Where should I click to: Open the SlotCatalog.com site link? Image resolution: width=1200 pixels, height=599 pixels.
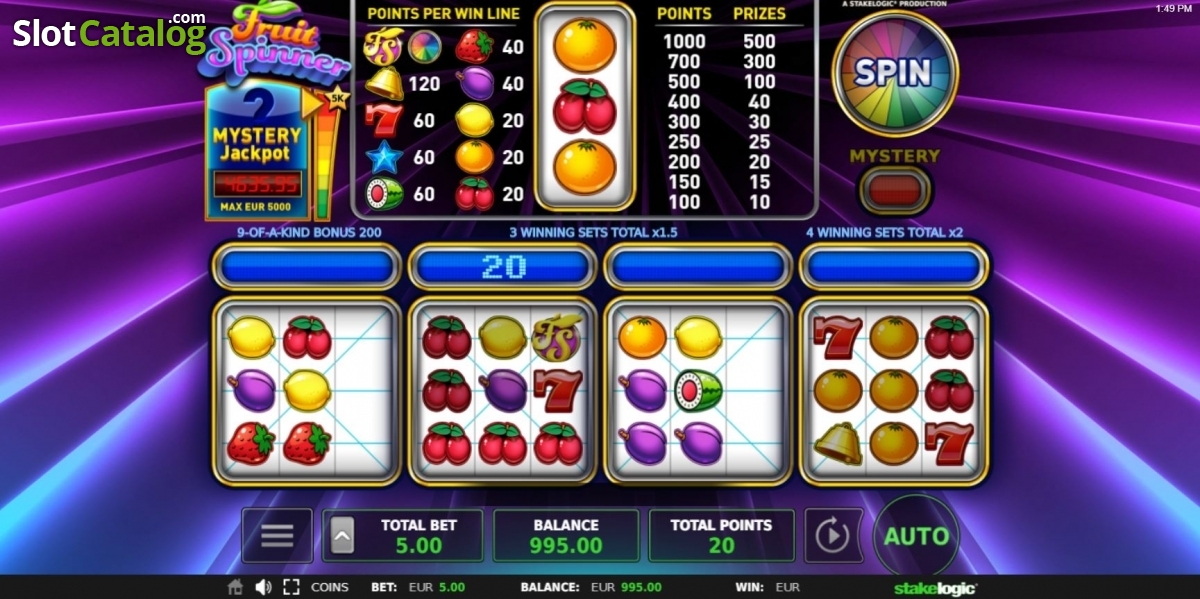(109, 33)
